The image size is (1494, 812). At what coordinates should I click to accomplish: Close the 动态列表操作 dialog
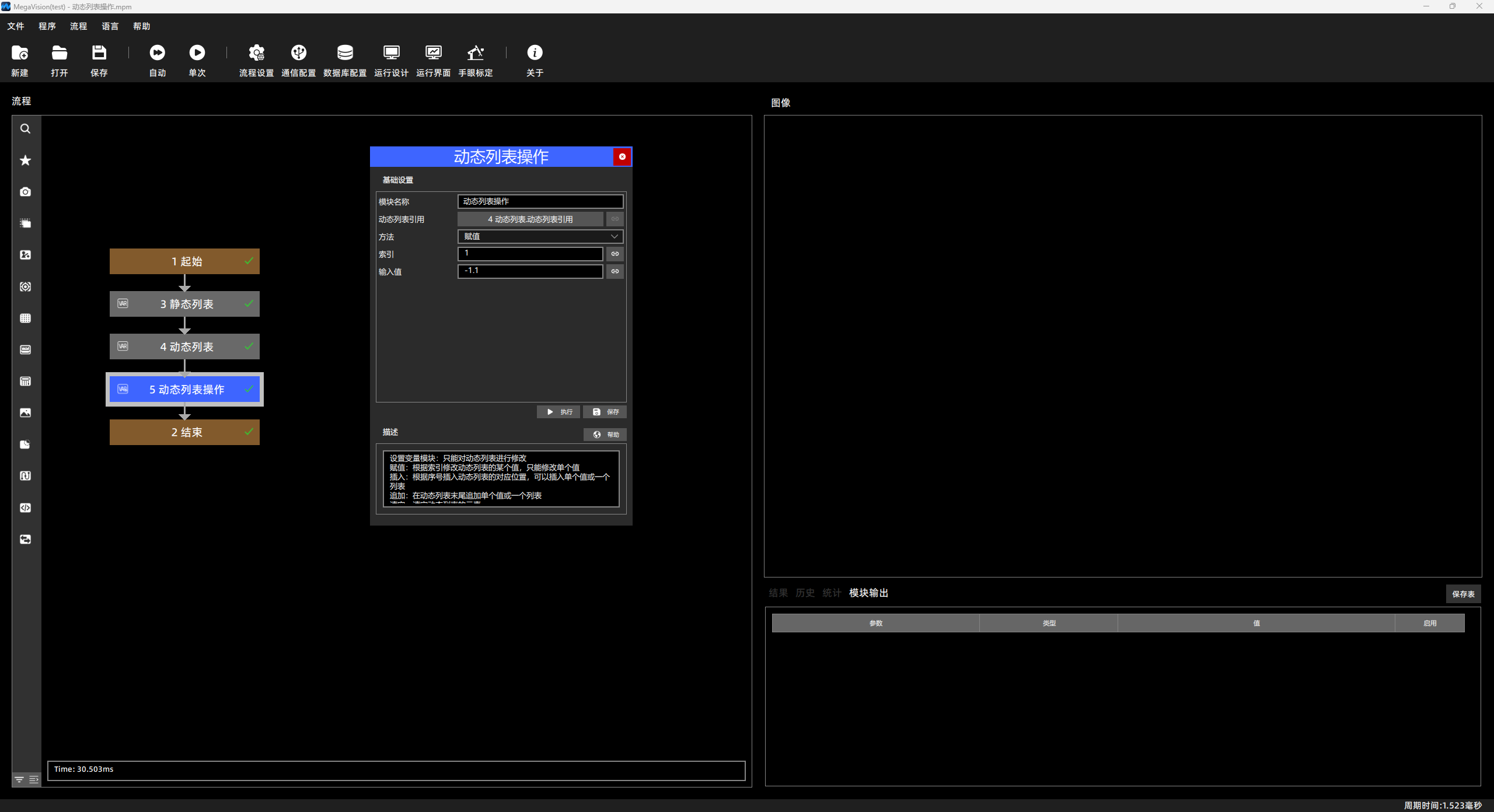click(622, 157)
